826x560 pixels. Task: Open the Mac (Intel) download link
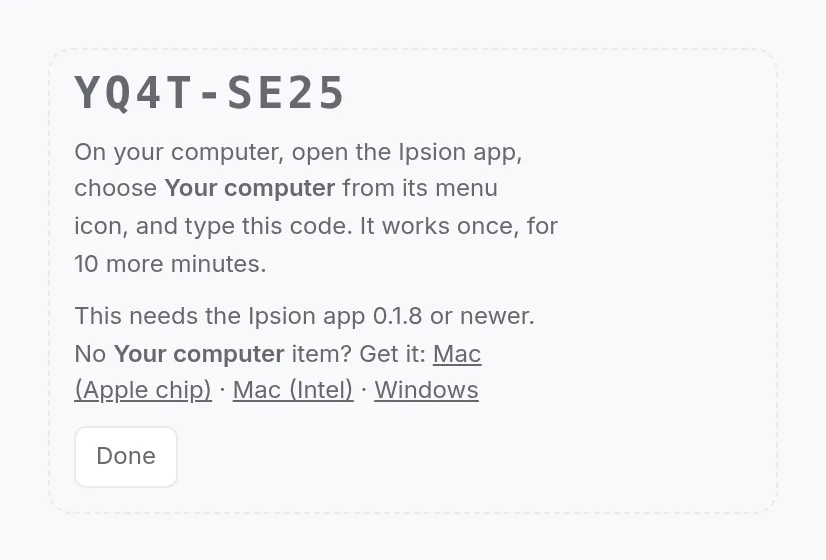293,390
